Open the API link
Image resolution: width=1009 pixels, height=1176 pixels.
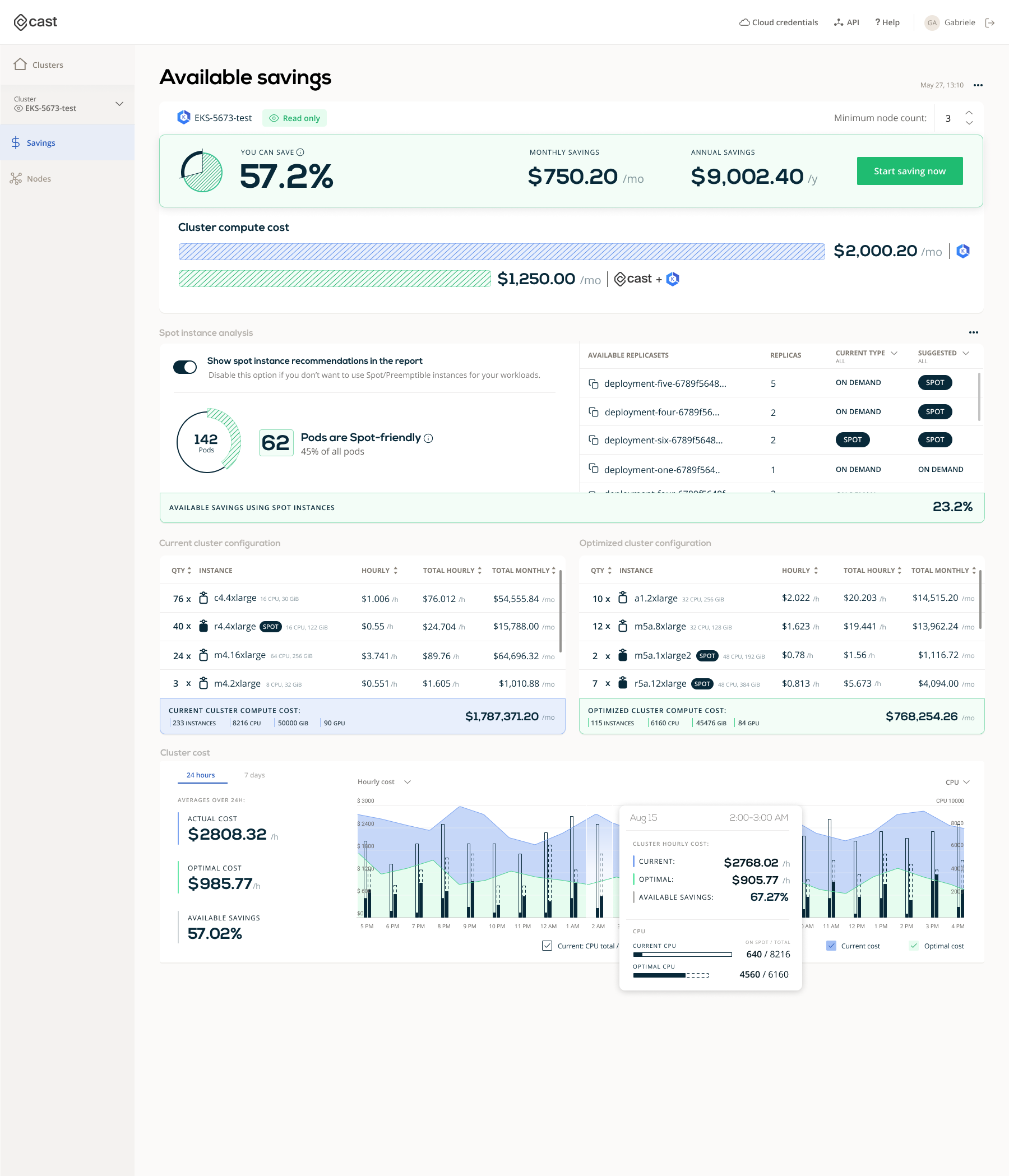click(x=846, y=23)
